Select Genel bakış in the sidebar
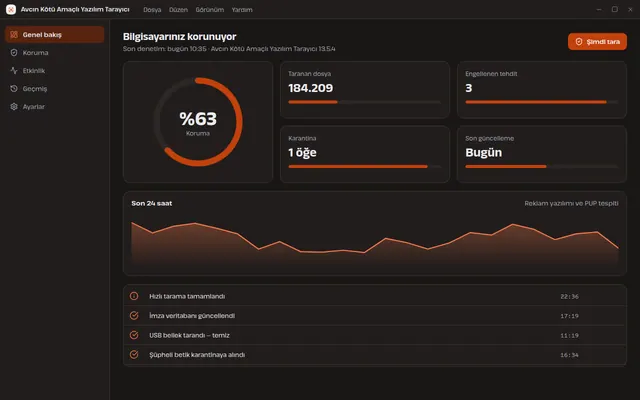The height and width of the screenshot is (400, 640). pyautogui.click(x=55, y=35)
